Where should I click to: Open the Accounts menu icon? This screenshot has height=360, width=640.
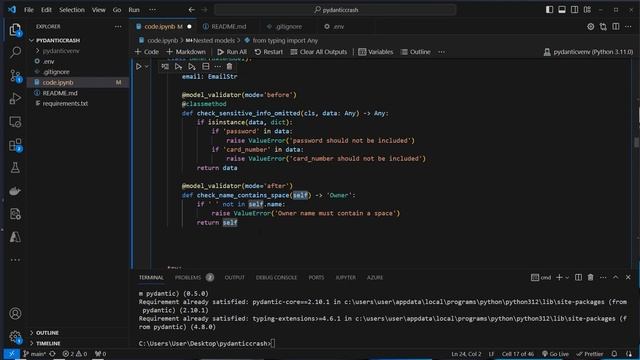coord(15,313)
